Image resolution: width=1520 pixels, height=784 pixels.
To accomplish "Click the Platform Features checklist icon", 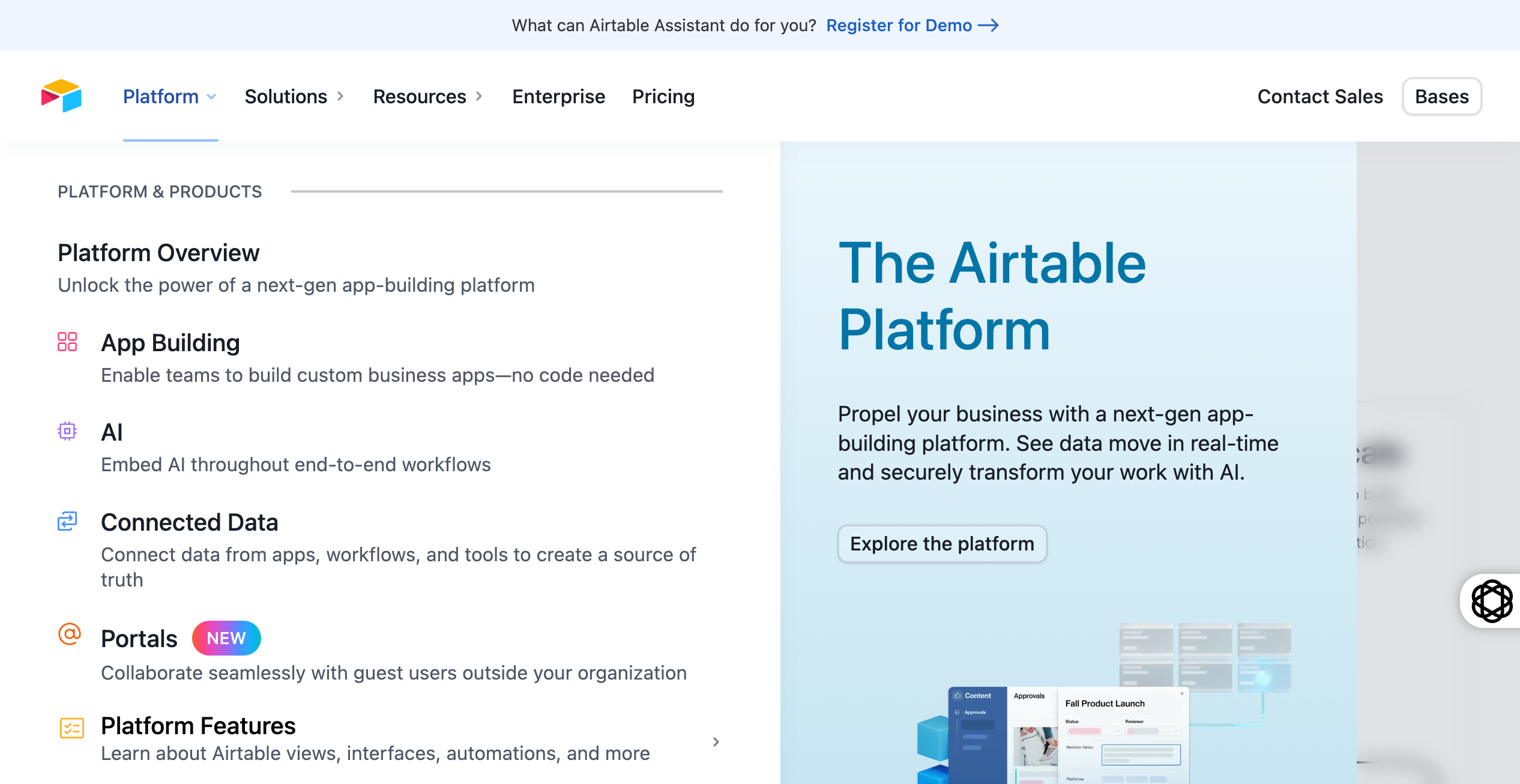I will pyautogui.click(x=71, y=728).
